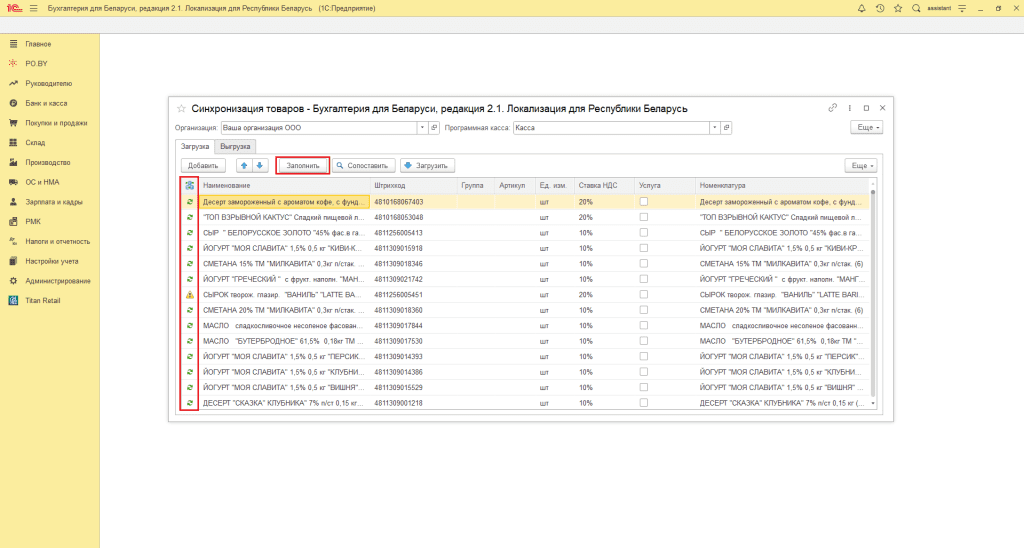Click the Сопоставить button

[364, 166]
